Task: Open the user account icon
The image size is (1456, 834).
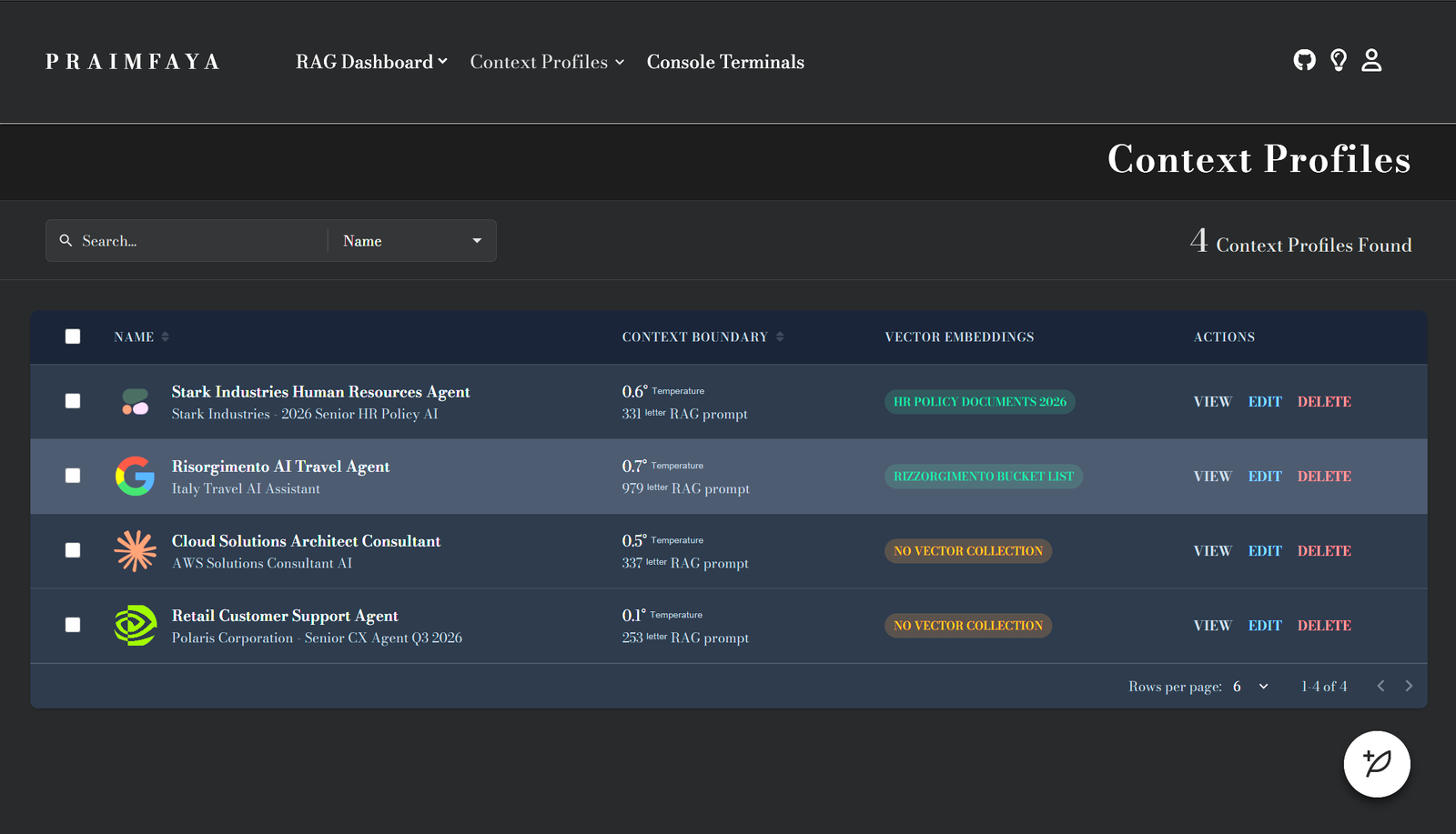Action: tap(1371, 60)
